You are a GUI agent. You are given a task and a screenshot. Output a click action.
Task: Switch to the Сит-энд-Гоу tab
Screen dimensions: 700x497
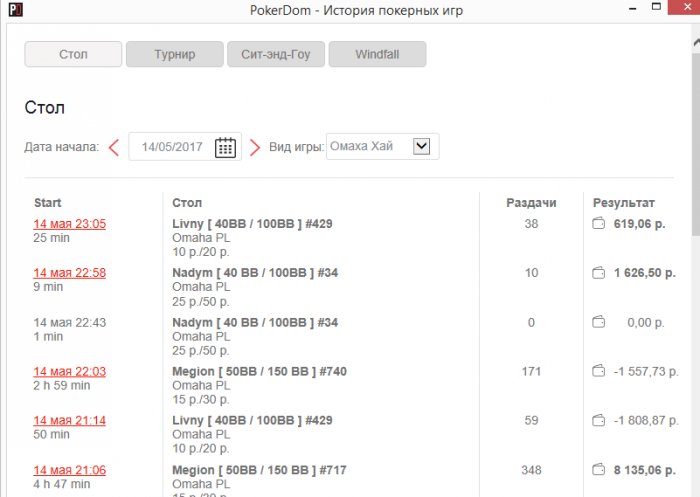(x=276, y=54)
